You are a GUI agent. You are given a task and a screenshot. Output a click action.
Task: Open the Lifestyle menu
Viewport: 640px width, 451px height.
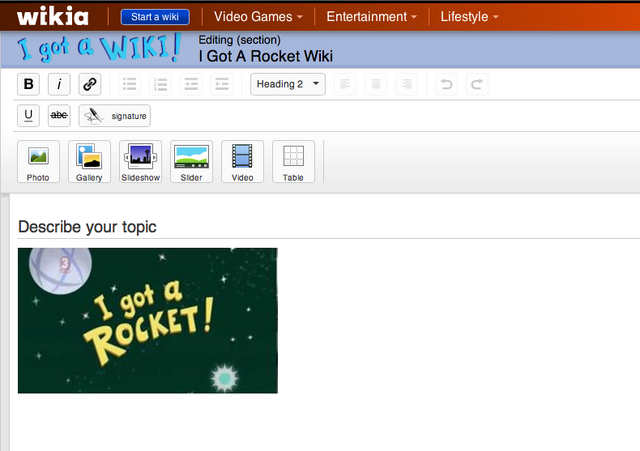[x=469, y=17]
